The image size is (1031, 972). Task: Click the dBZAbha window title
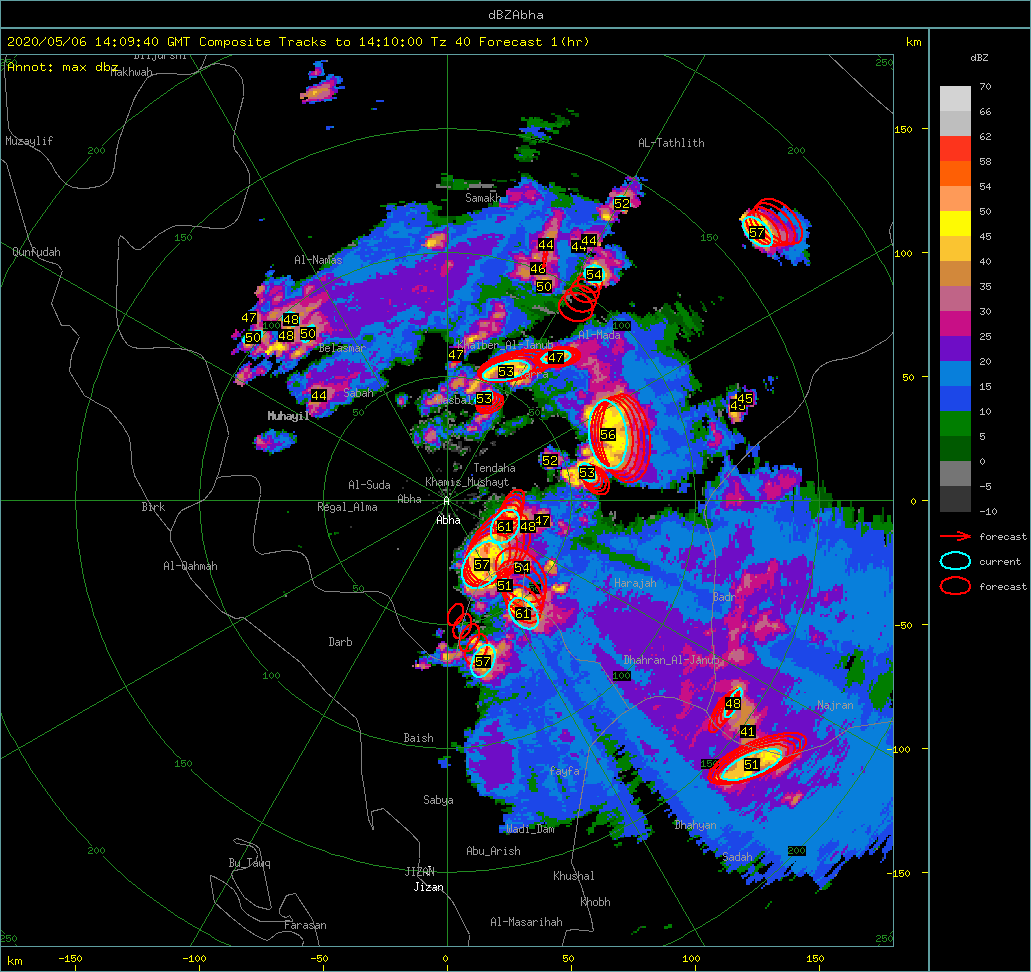point(515,15)
